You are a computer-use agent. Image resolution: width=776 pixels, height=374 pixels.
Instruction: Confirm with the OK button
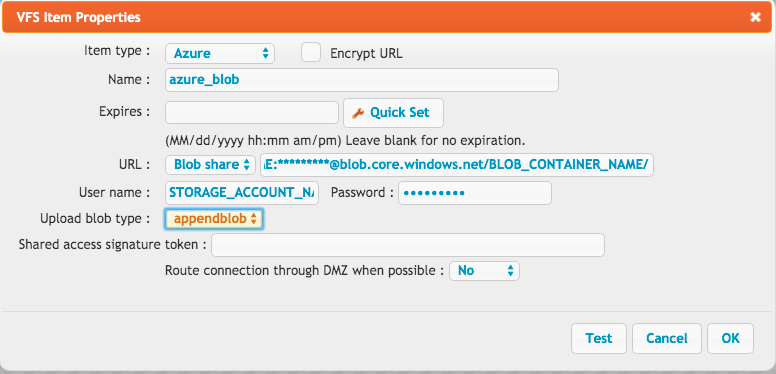pos(730,338)
